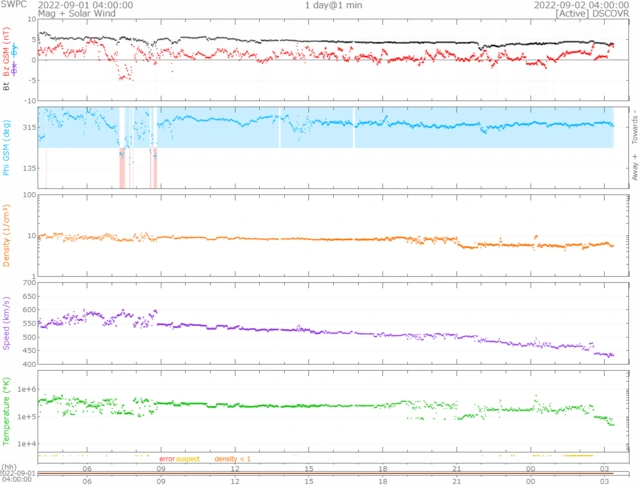The width and height of the screenshot is (640, 485).
Task: Toggle the Bt series label
Action: [7, 87]
